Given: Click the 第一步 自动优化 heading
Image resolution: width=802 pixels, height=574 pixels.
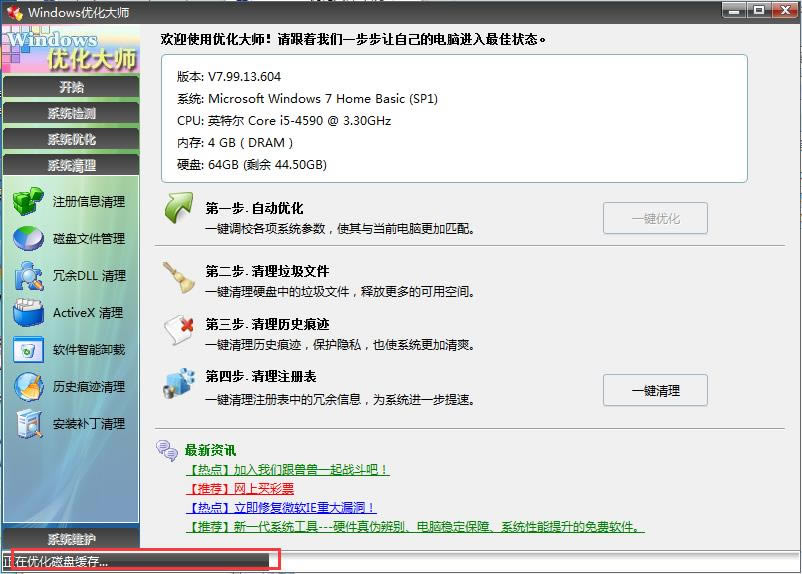Looking at the screenshot, I should click(254, 208).
